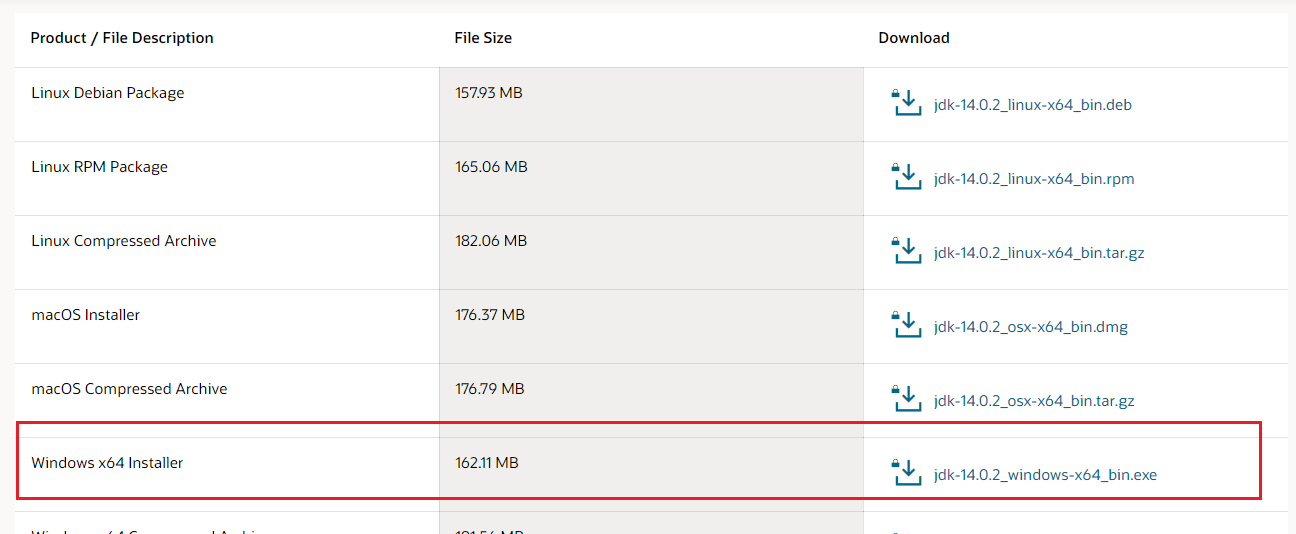
Task: Click download icon for Windows x64 Installer
Action: point(905,473)
